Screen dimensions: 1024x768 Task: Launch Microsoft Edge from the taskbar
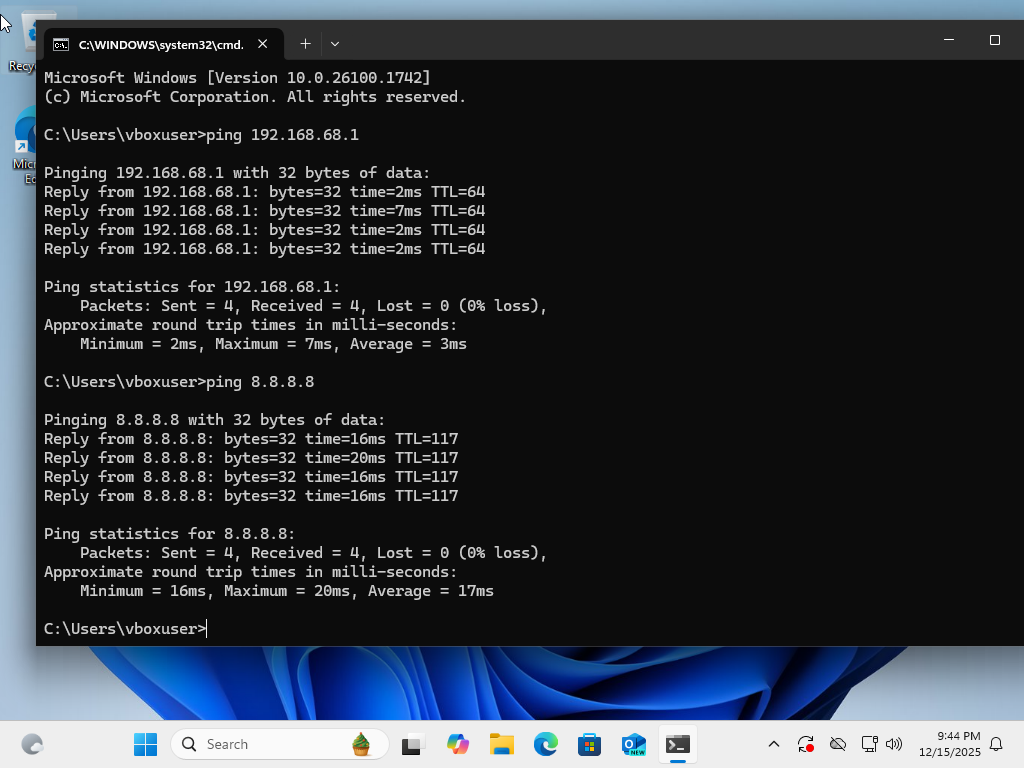[545, 744]
